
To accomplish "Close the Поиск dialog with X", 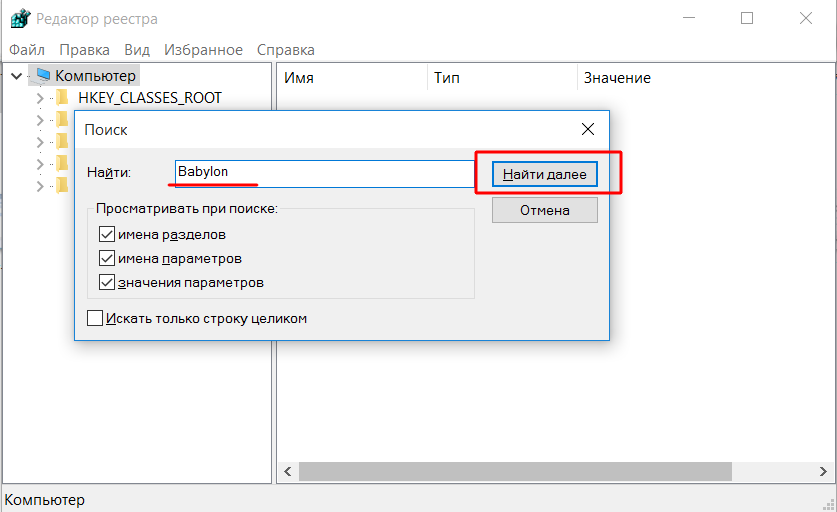I will (x=588, y=129).
